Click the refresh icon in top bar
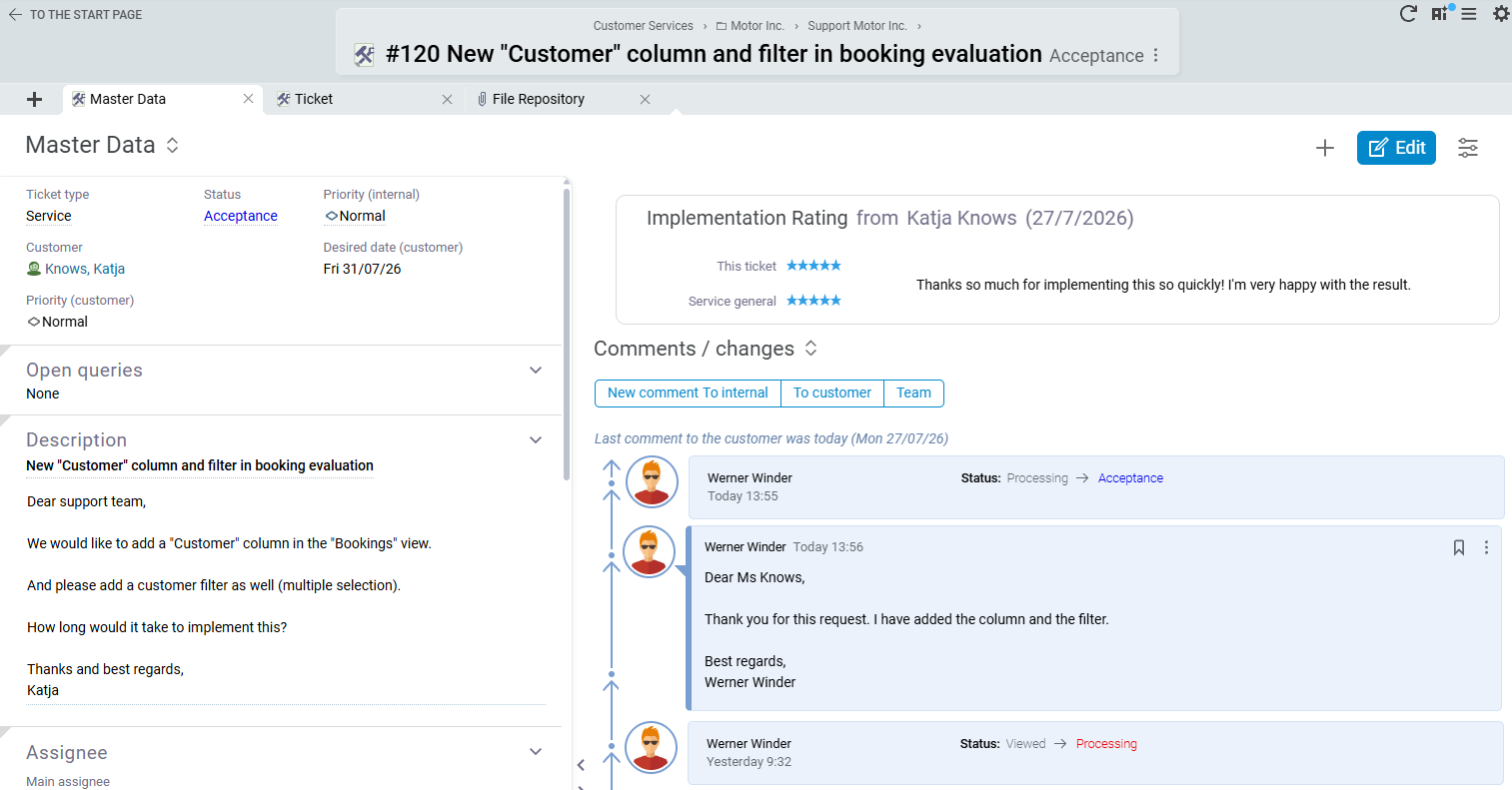Viewport: 1512px width, 790px height. [x=1408, y=13]
